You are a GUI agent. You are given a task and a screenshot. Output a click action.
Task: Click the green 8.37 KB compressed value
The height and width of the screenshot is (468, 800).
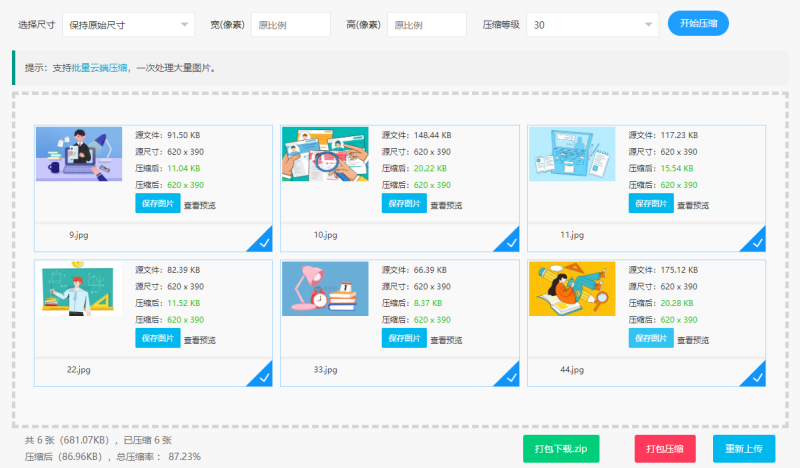(428, 303)
